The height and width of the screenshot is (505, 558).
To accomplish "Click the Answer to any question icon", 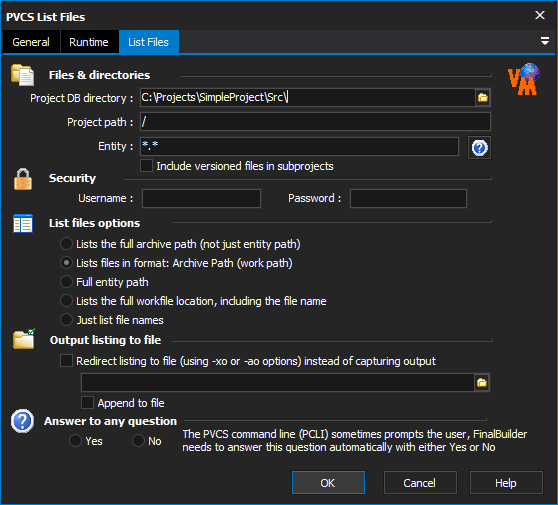I will (22, 421).
